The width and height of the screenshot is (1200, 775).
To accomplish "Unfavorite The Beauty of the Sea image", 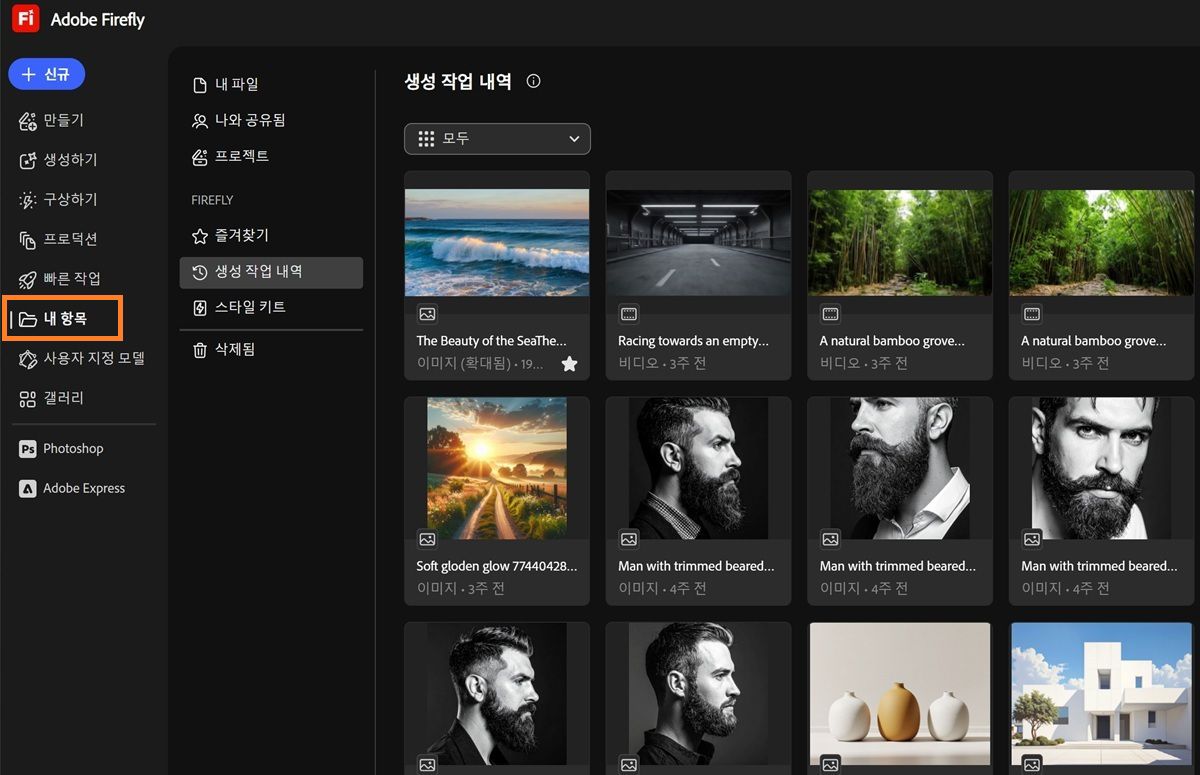I will click(x=569, y=364).
